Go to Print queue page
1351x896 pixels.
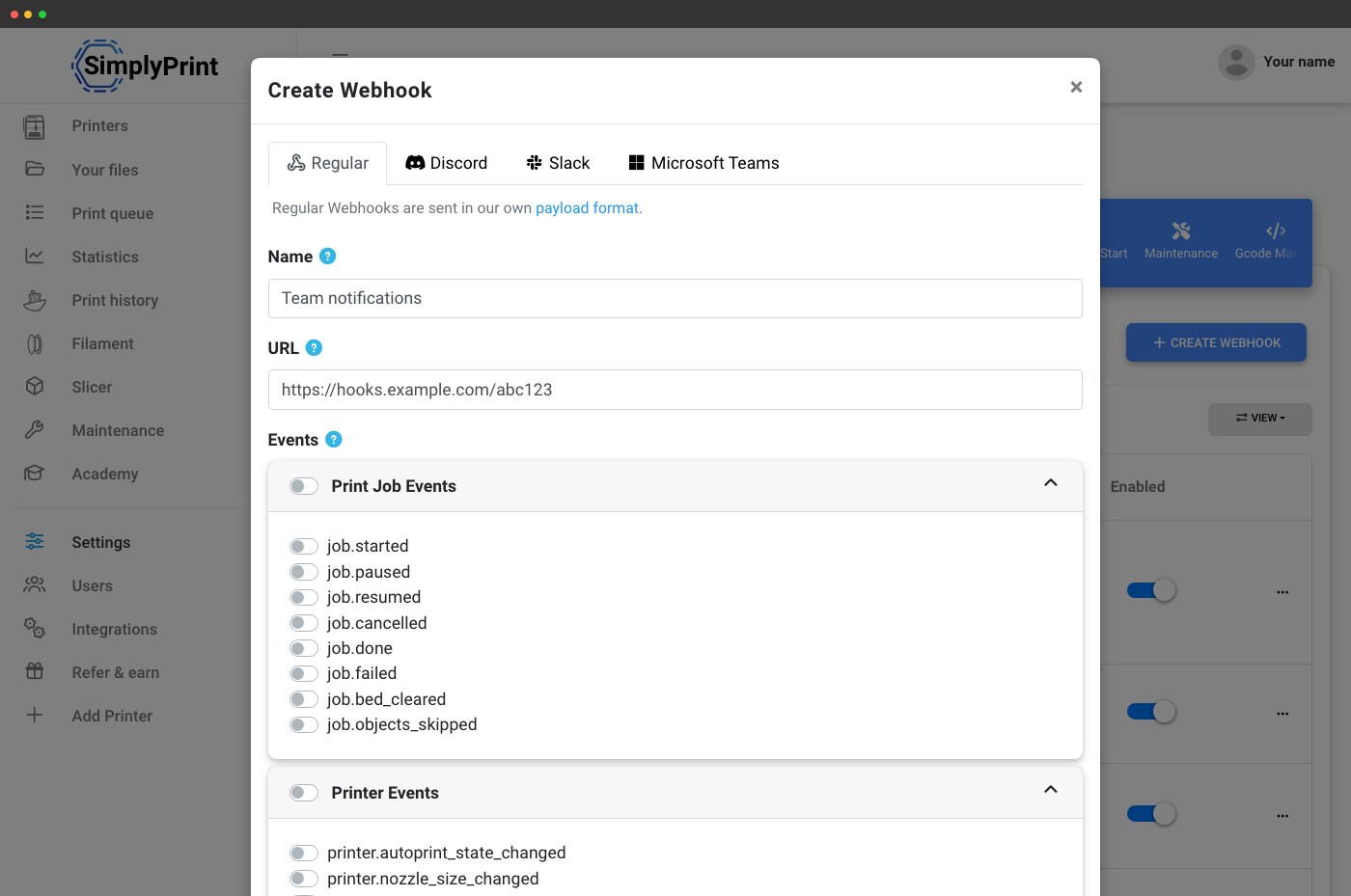point(113,213)
